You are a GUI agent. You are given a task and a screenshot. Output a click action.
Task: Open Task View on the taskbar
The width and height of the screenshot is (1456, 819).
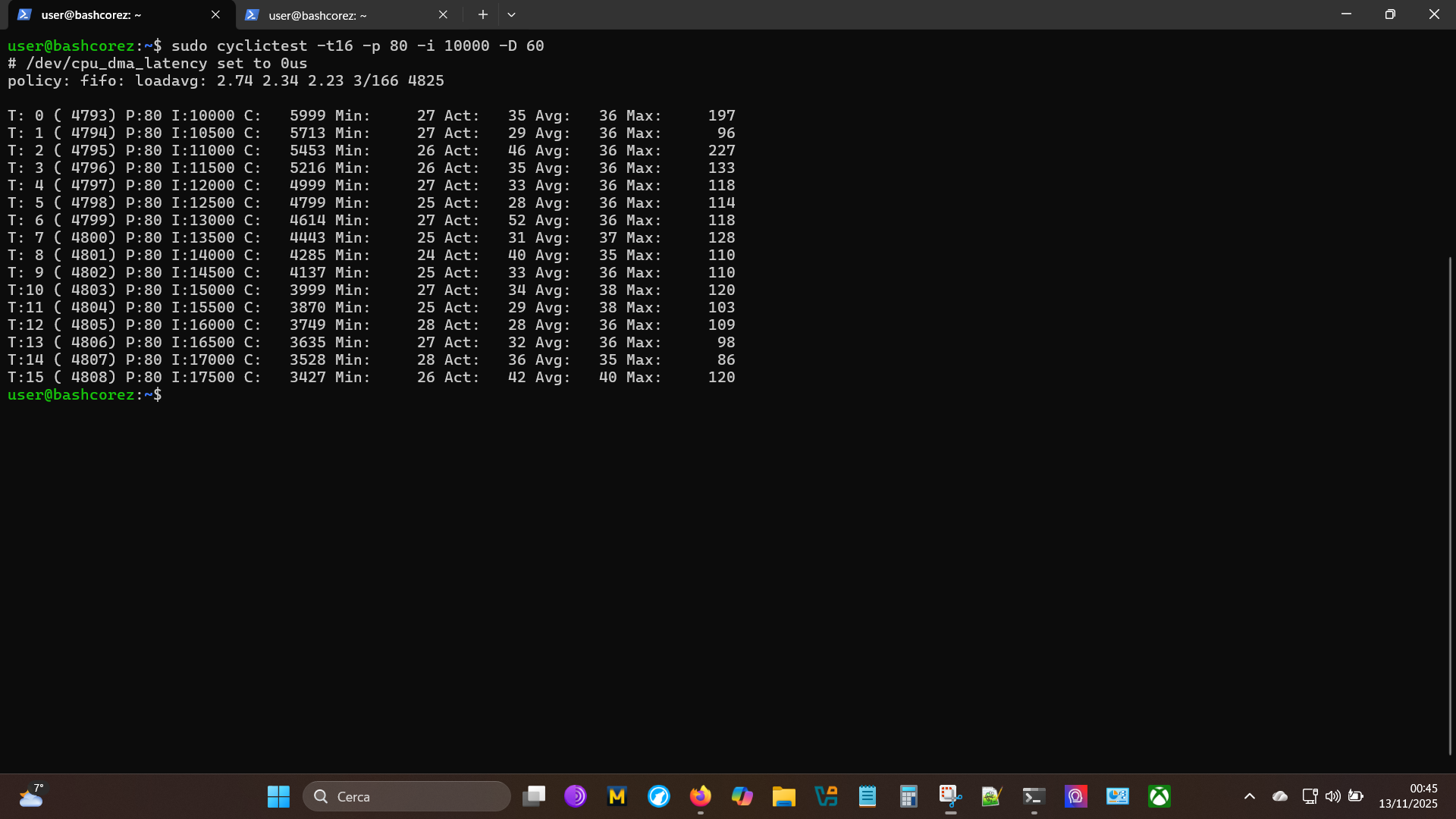534,796
